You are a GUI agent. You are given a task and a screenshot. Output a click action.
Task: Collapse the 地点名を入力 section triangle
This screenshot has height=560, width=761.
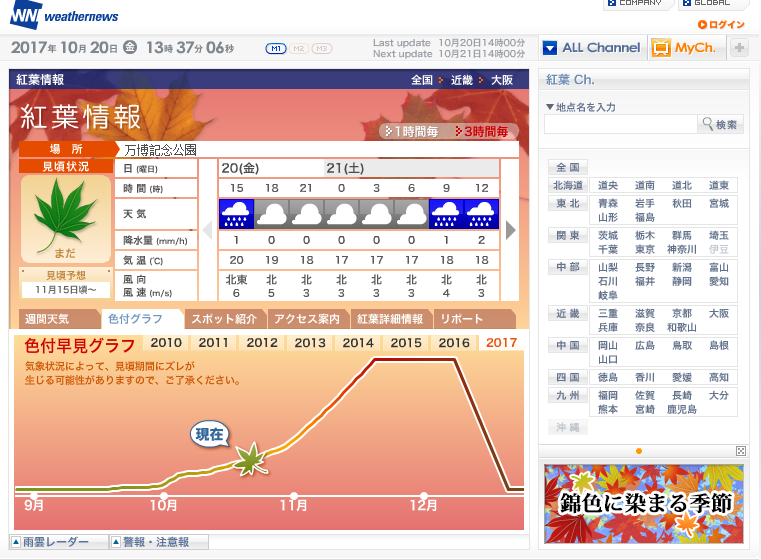click(x=550, y=107)
